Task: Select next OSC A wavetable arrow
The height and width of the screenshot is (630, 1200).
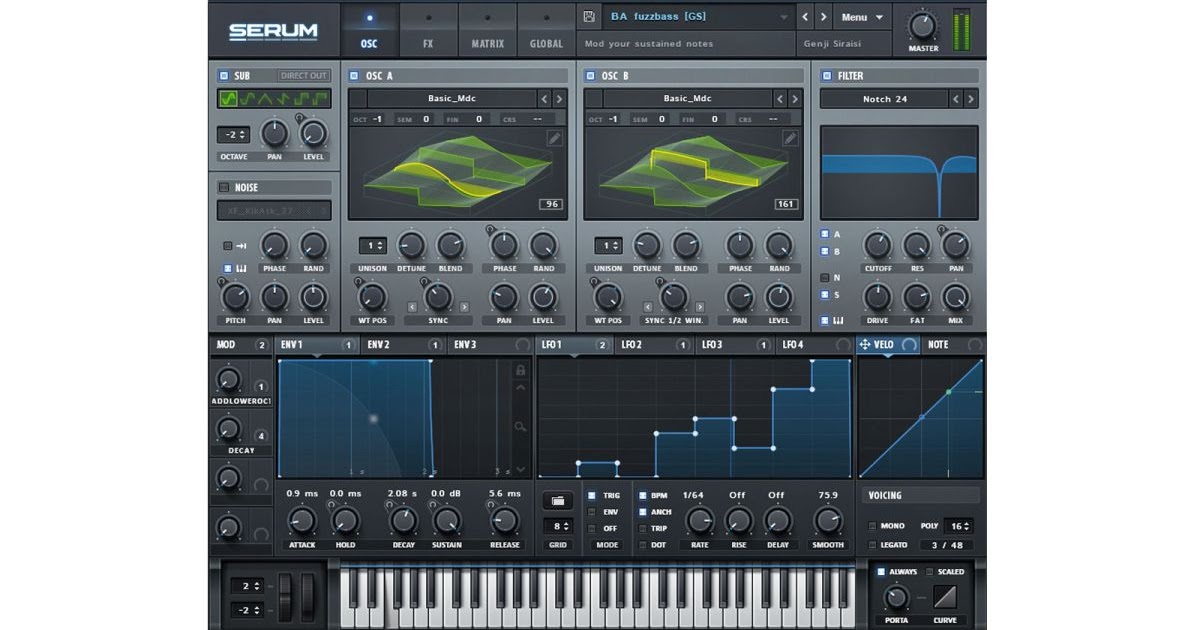Action: [x=559, y=99]
